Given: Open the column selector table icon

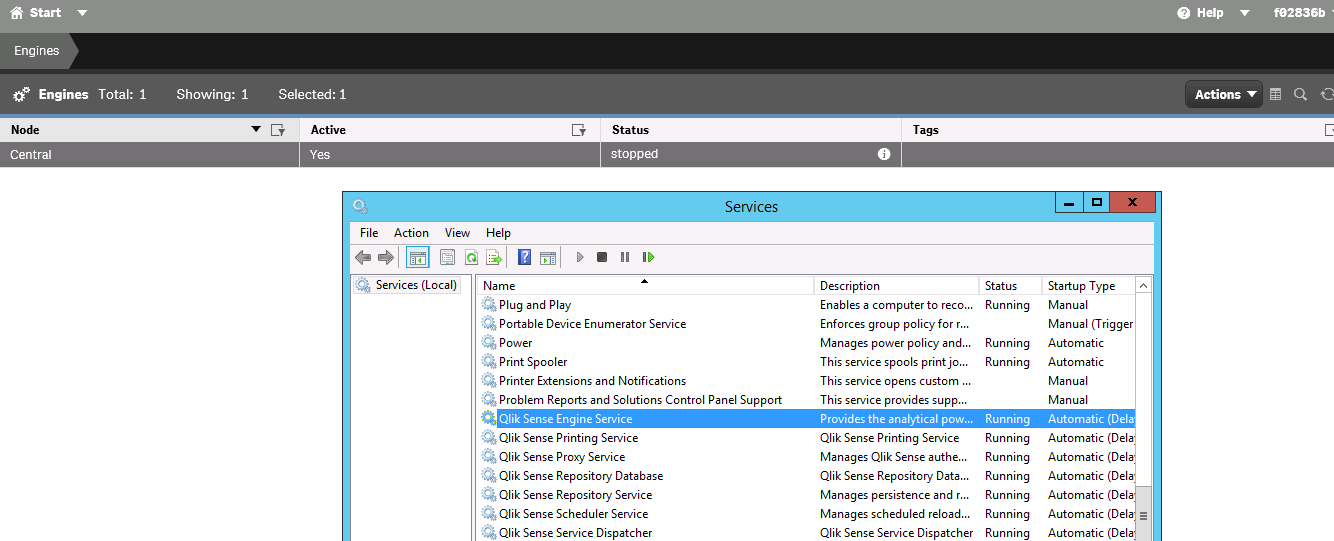Looking at the screenshot, I should (1275, 94).
